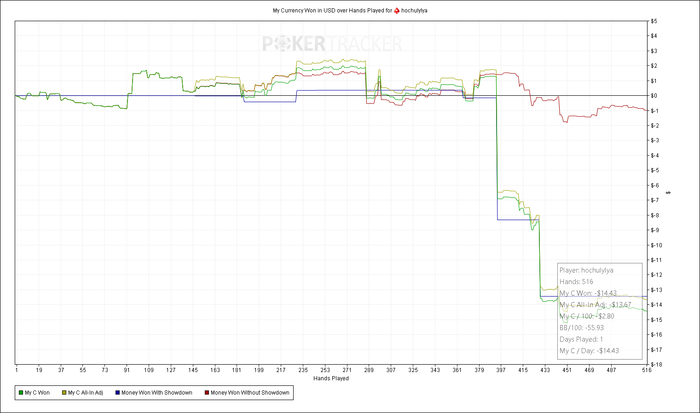
Task: Click the 343 tick on the x-axis
Action: point(435,370)
